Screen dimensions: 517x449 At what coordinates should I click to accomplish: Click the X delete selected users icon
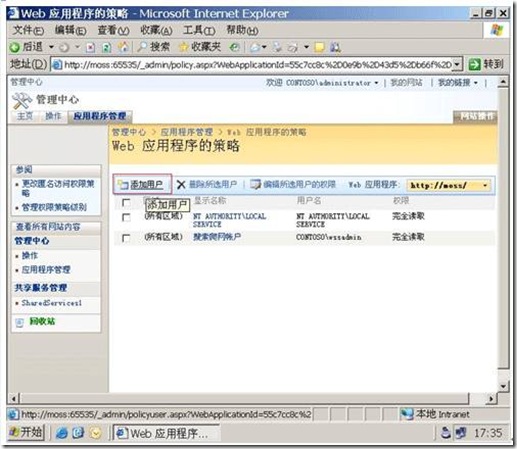[x=181, y=184]
